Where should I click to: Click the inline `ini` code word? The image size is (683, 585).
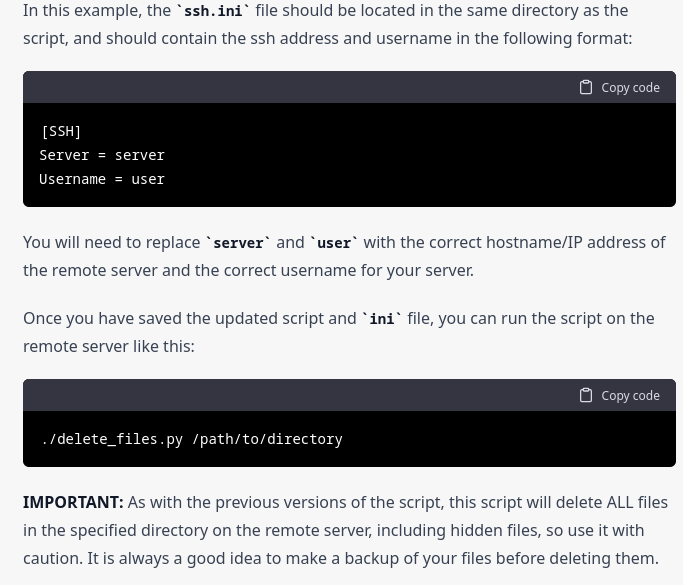pos(382,319)
